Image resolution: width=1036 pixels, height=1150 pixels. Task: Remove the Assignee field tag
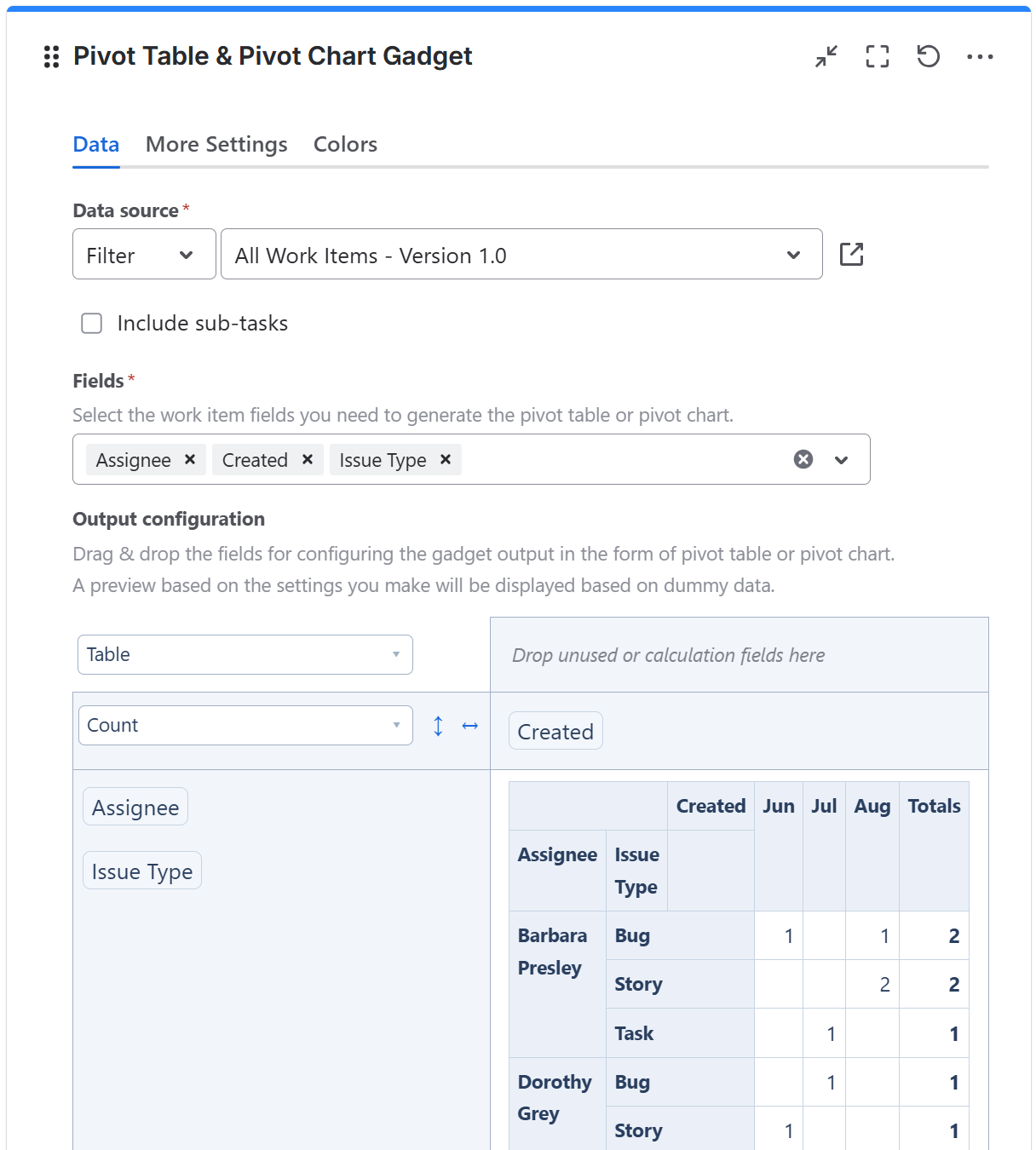pyautogui.click(x=190, y=459)
